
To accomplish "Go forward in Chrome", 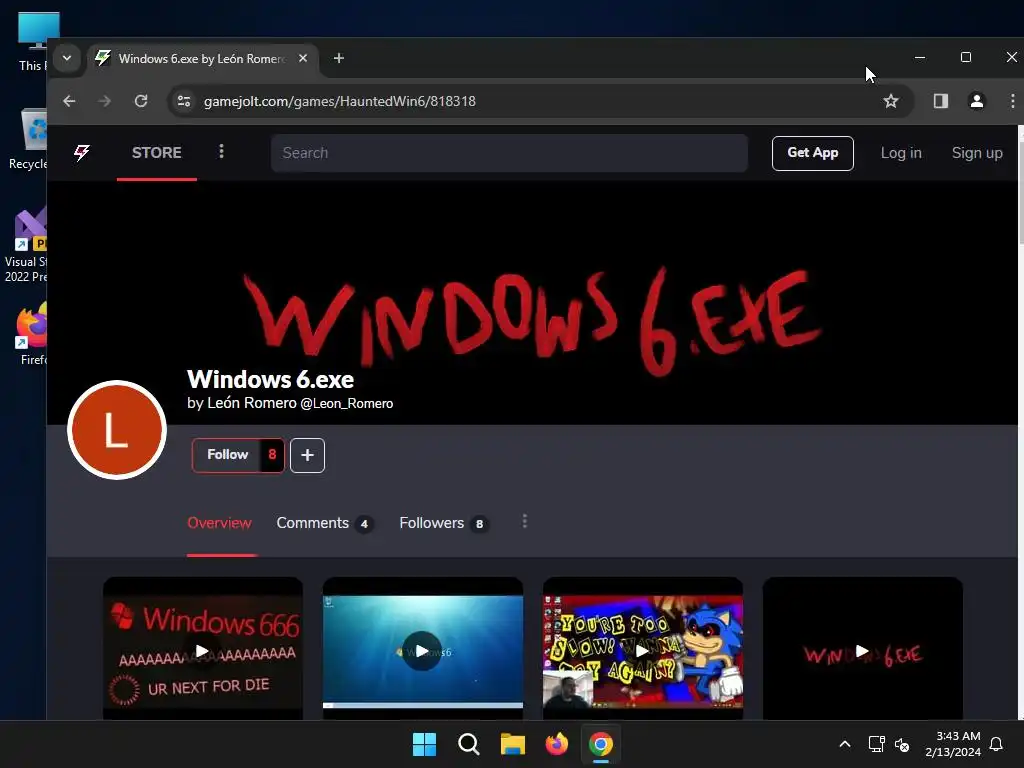I will (x=104, y=101).
